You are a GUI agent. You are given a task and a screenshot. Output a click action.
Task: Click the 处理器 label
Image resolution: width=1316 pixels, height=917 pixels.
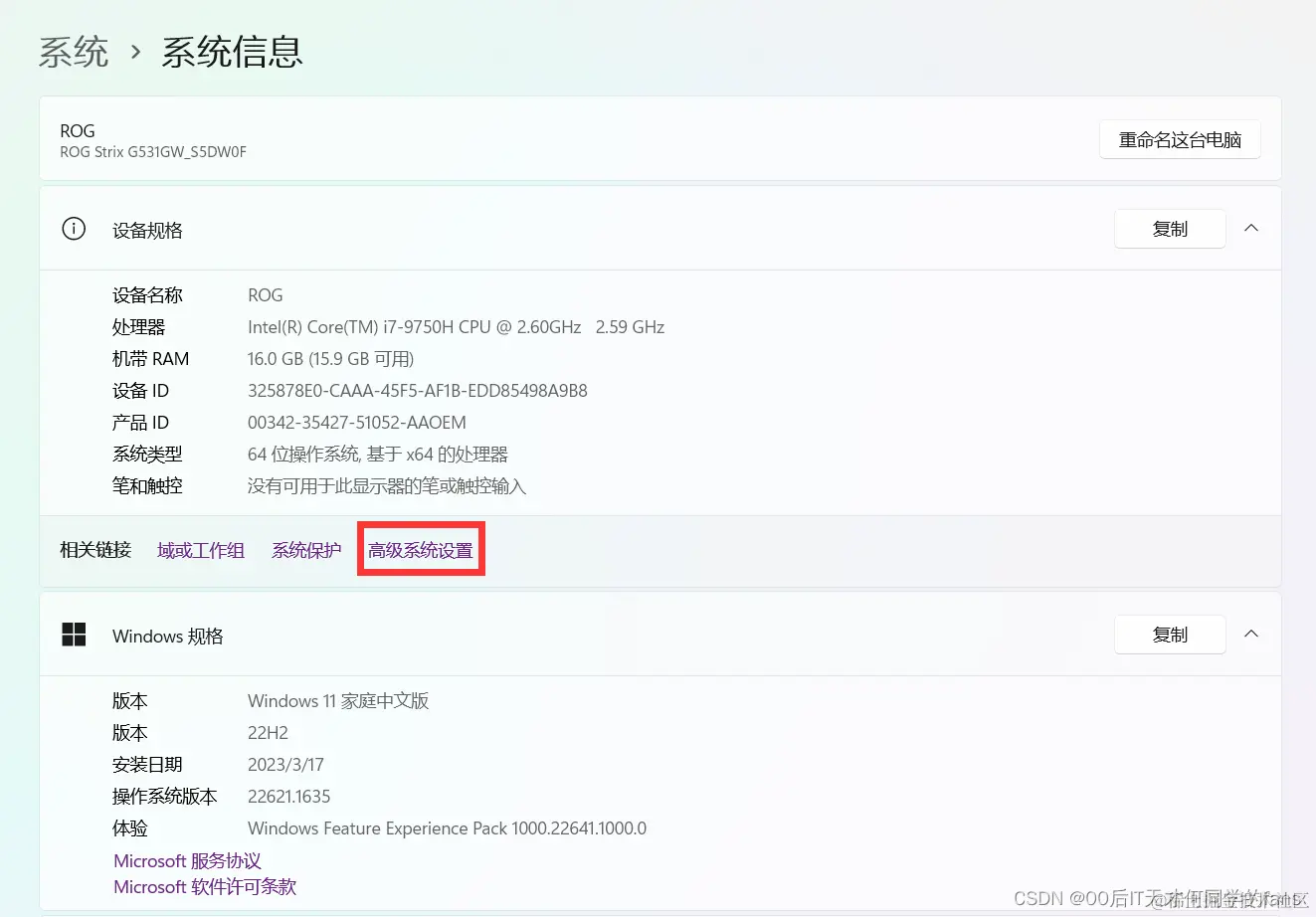click(138, 327)
